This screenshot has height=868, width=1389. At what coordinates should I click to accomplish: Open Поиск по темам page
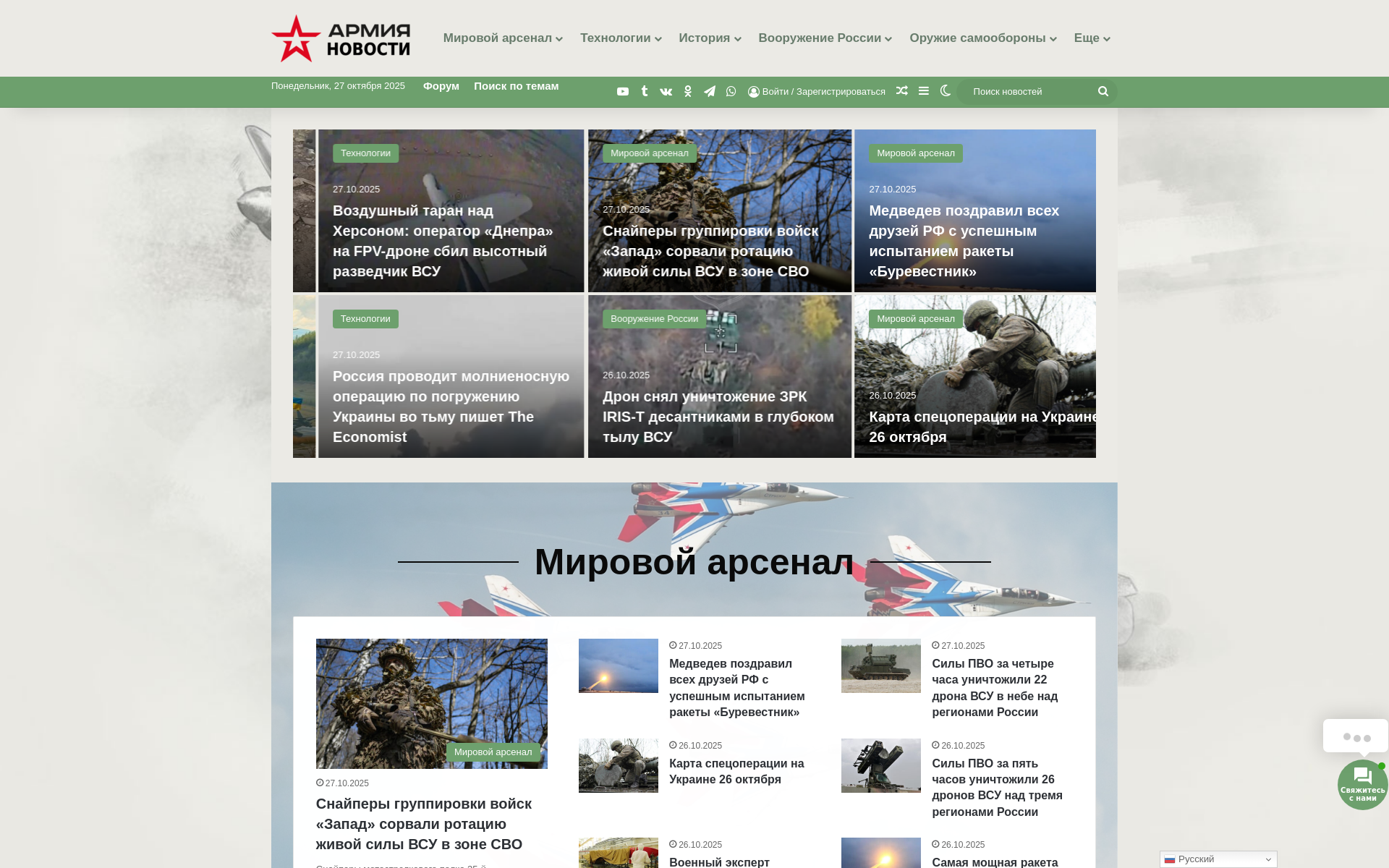pos(516,86)
